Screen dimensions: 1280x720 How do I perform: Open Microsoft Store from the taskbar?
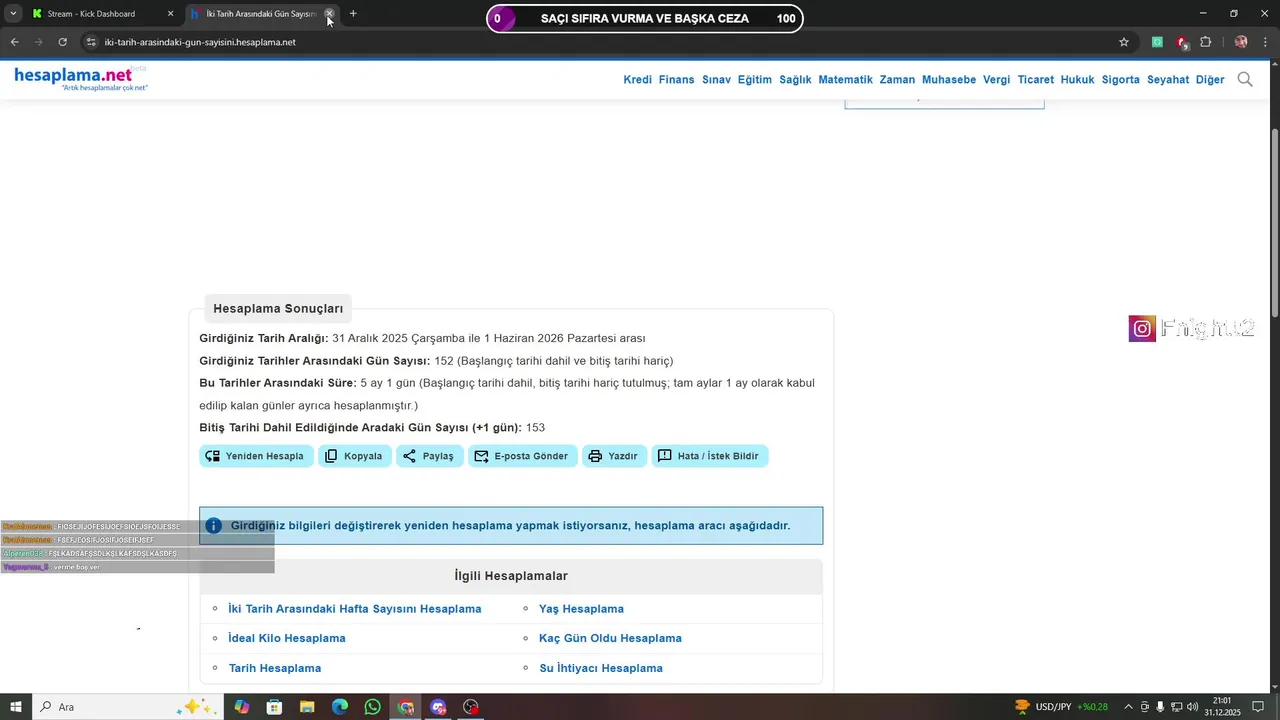click(x=274, y=707)
